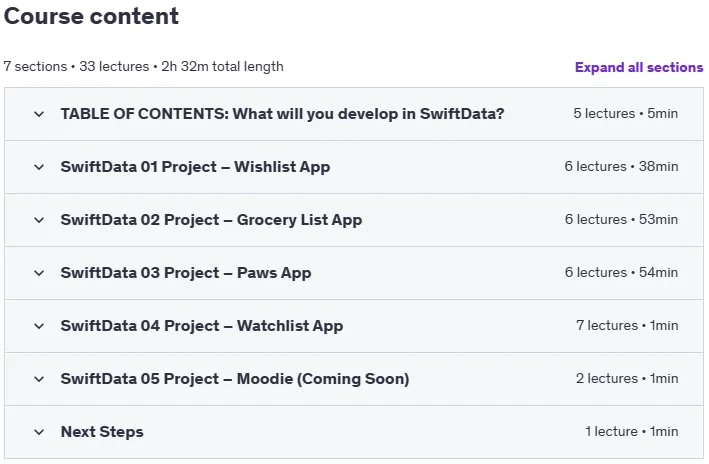This screenshot has width=709, height=464.
Task: Click the Next Steps section title
Action: tap(102, 432)
